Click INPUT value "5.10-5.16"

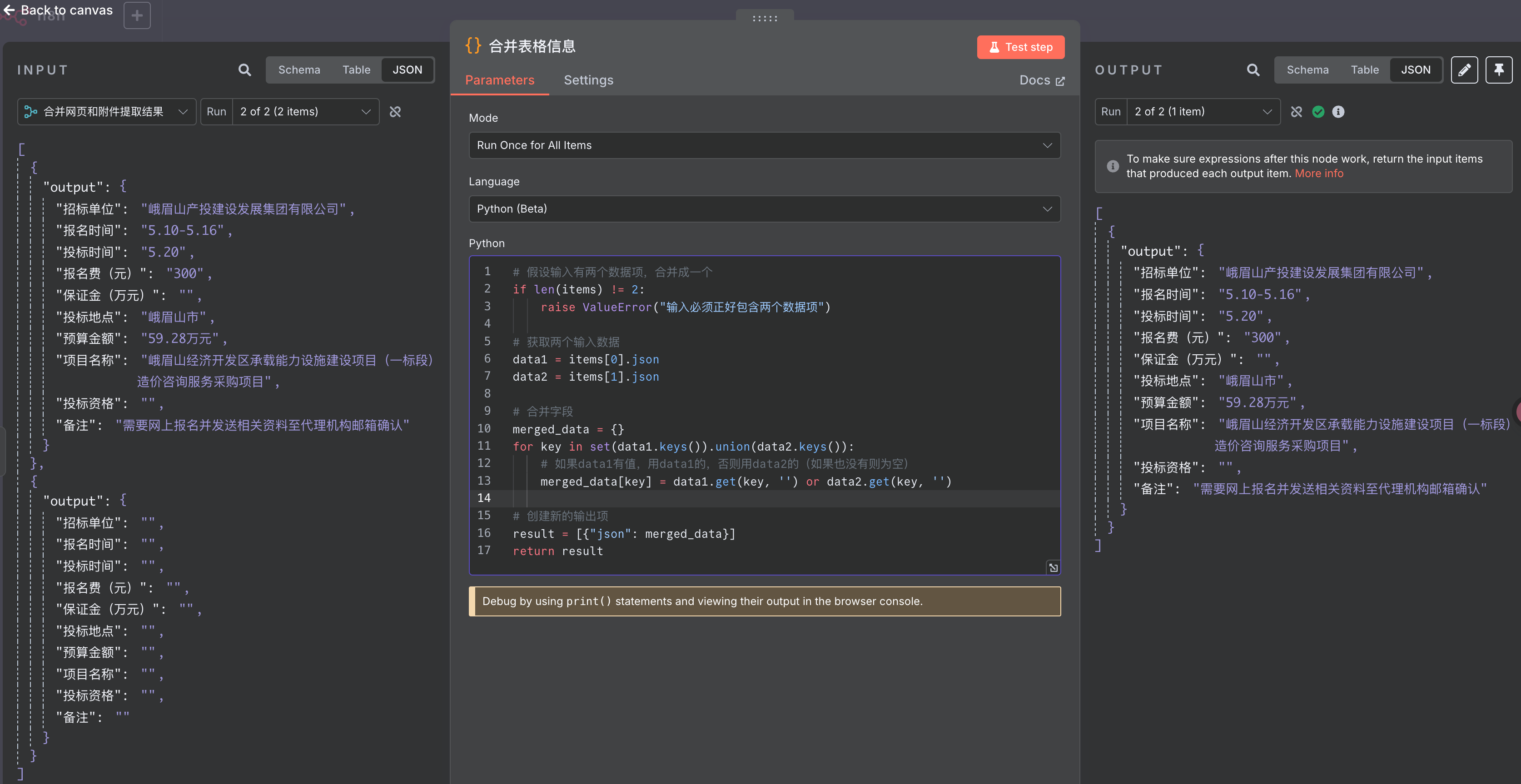[183, 230]
